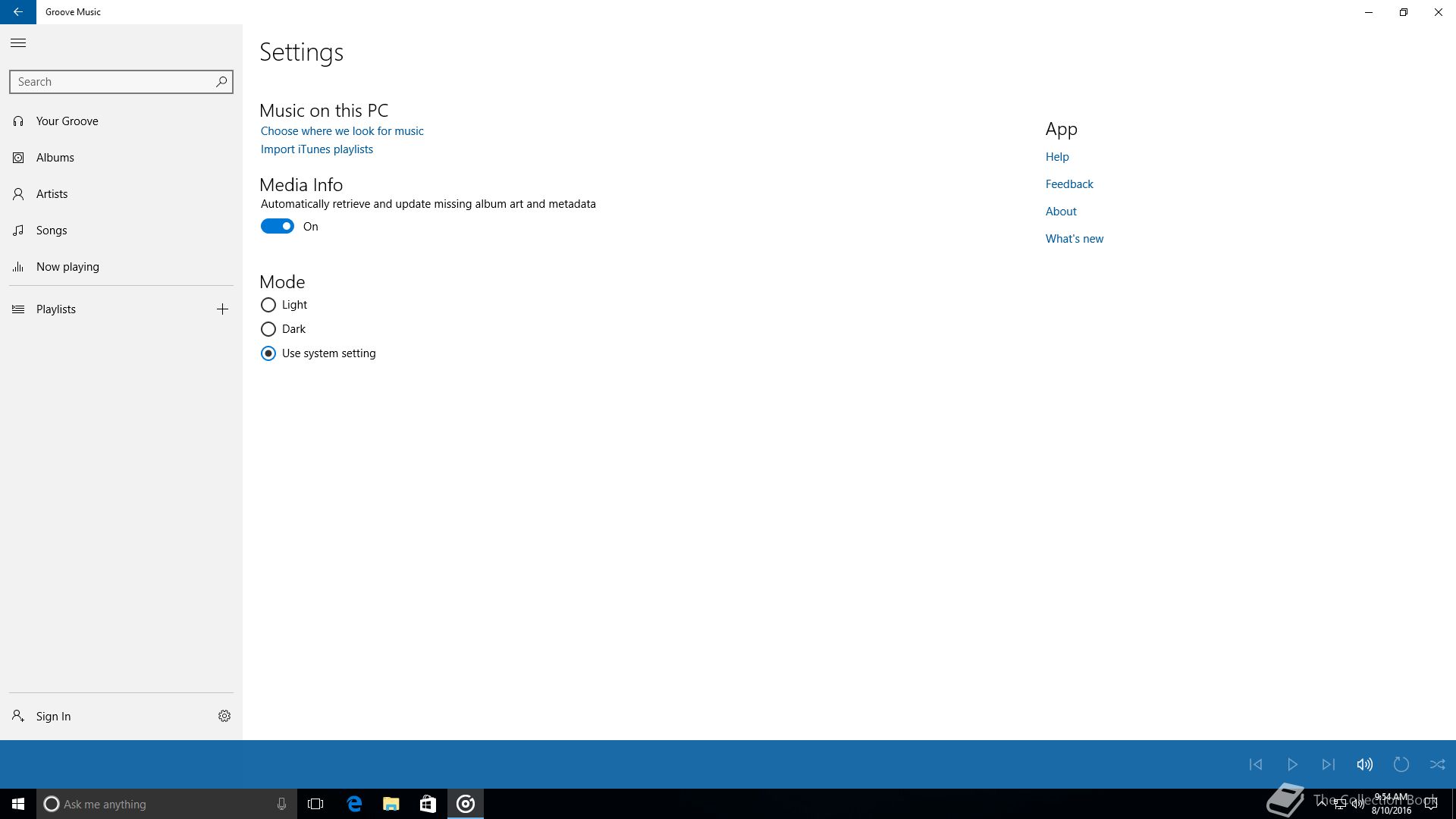
Task: Open Task View on taskbar
Action: pyautogui.click(x=315, y=804)
